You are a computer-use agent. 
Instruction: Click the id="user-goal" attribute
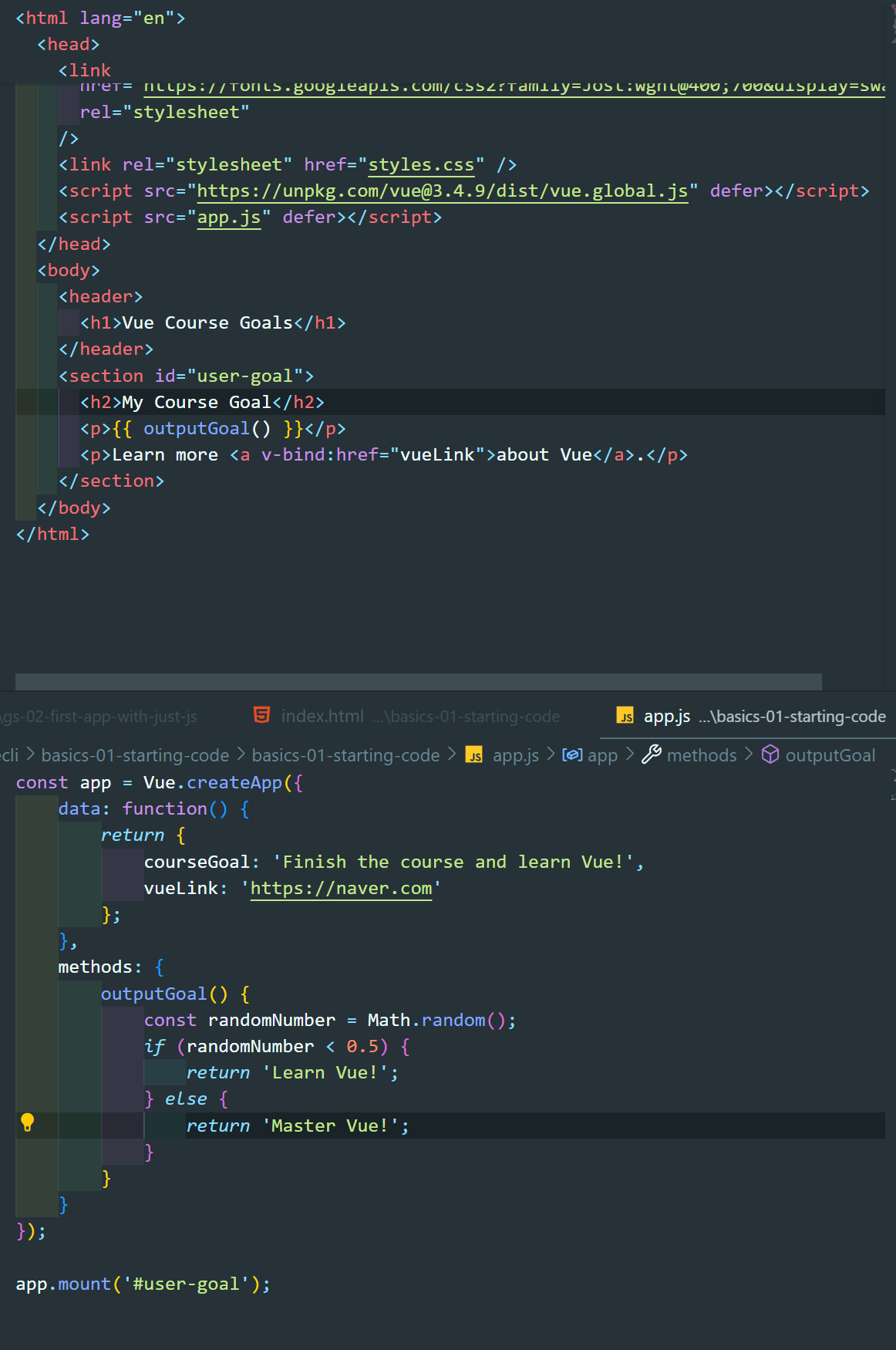[x=229, y=376]
